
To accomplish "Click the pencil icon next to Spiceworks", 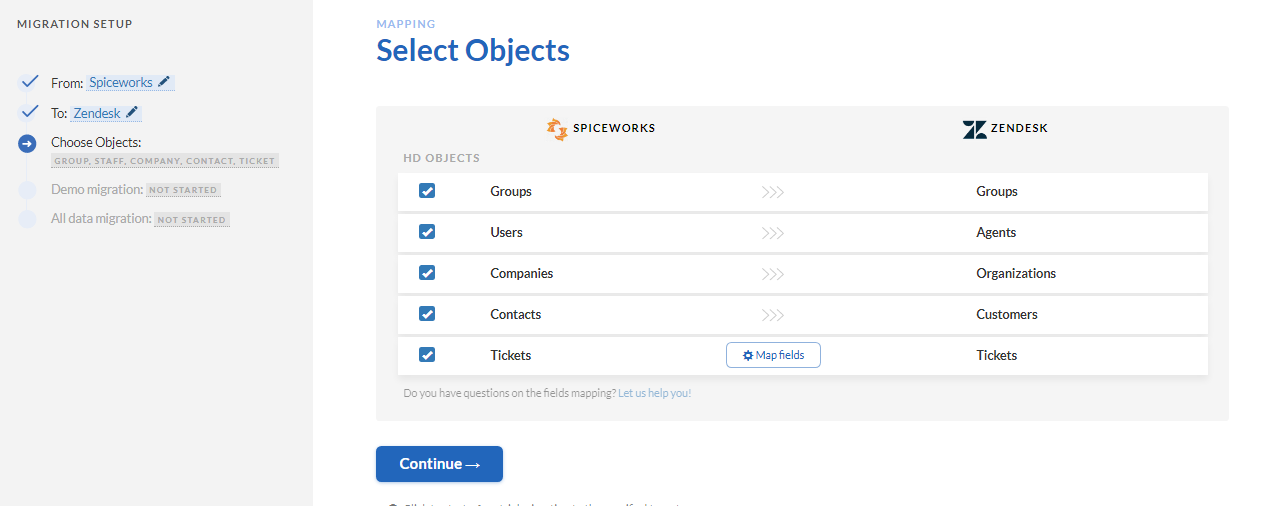I will 165,82.
